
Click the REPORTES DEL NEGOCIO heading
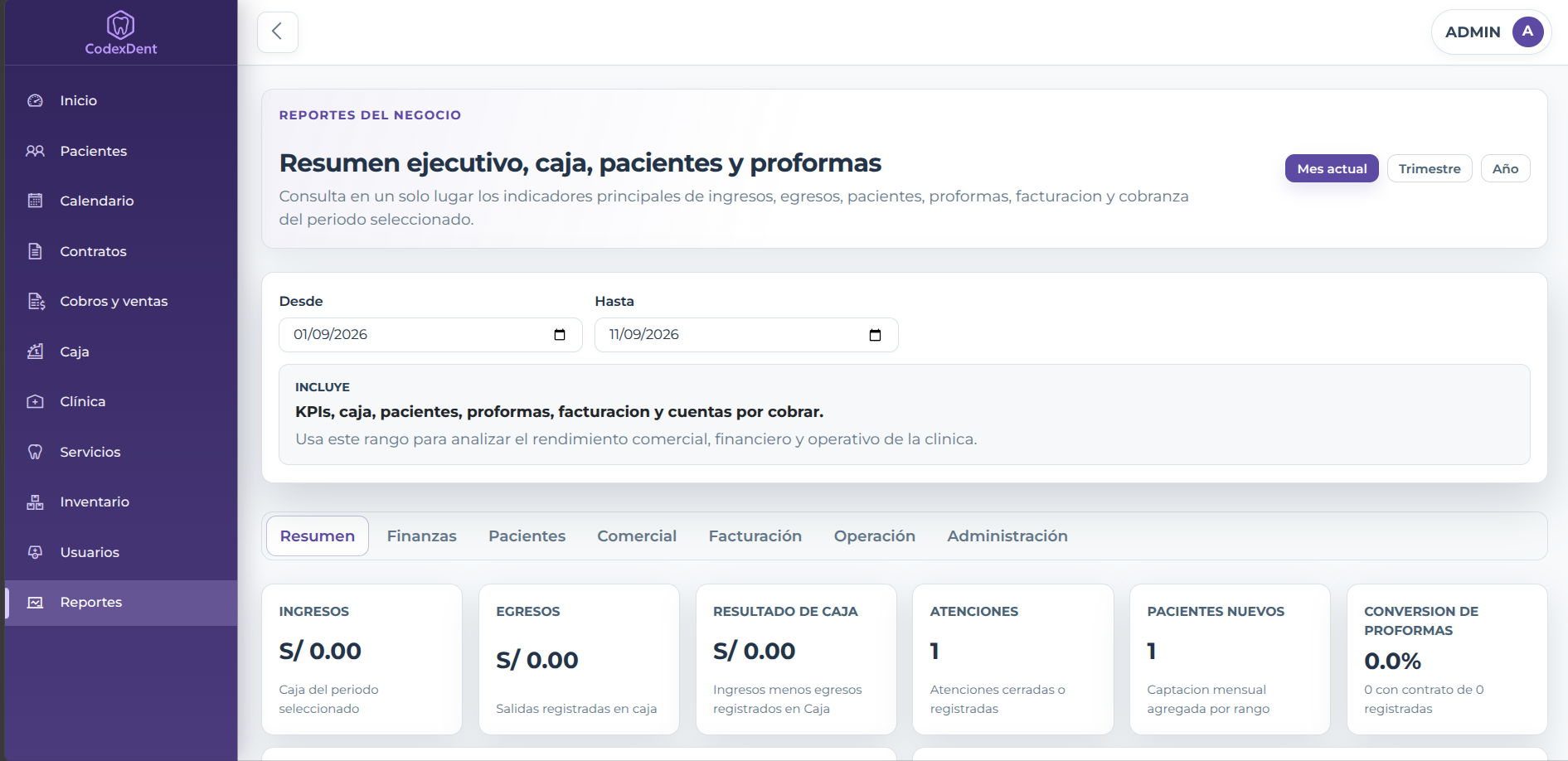pyautogui.click(x=370, y=115)
